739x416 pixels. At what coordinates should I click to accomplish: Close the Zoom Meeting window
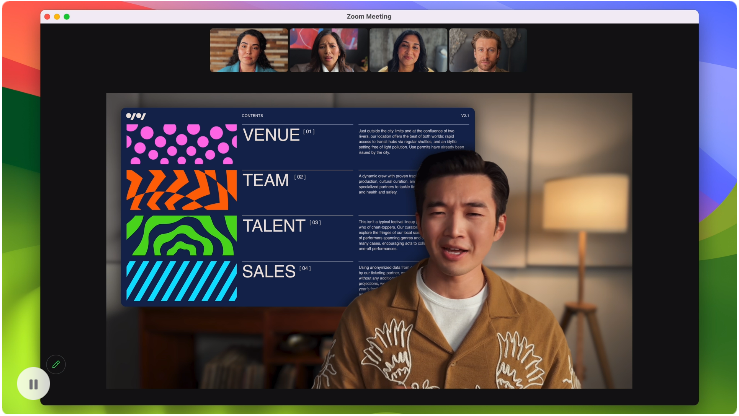click(x=47, y=16)
